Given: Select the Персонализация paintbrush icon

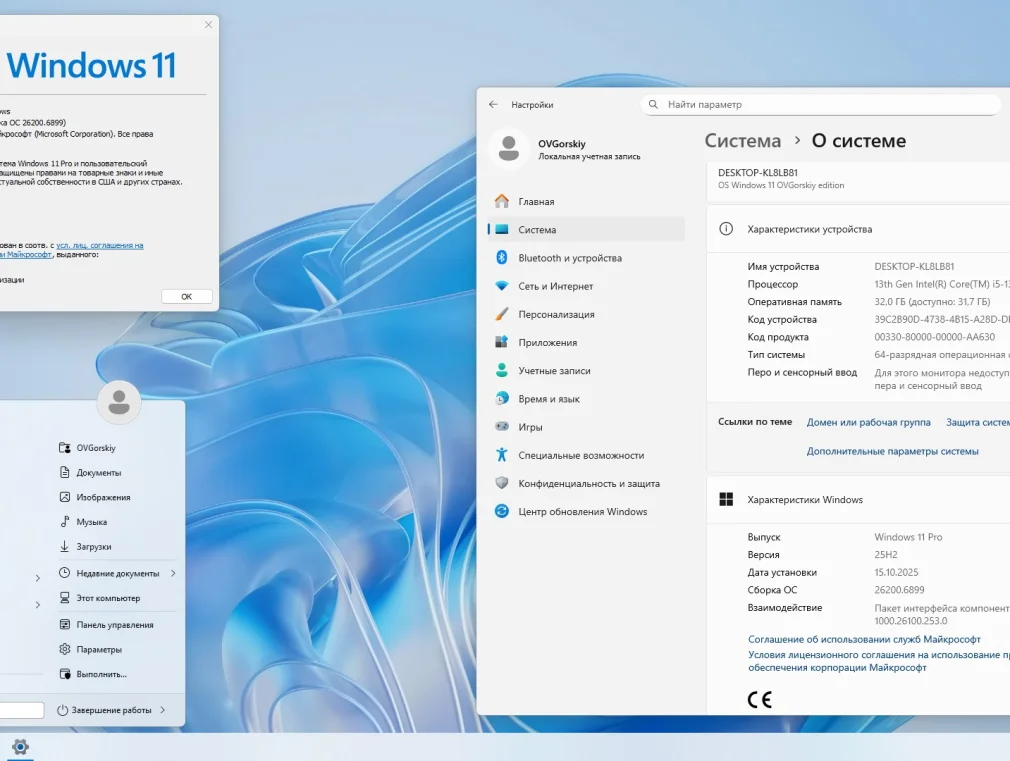Looking at the screenshot, I should pyautogui.click(x=502, y=314).
